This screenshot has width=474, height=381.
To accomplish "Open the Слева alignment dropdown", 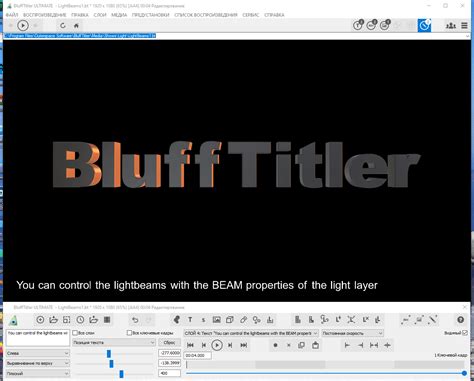I will 38,353.
